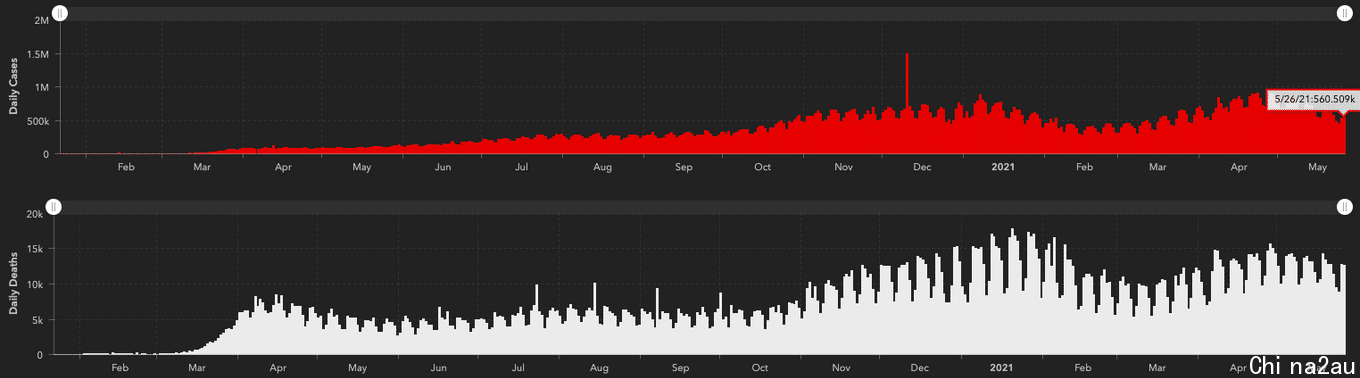Grab the left range handle above Daily Cases
The width and height of the screenshot is (1360, 378).
tap(60, 14)
